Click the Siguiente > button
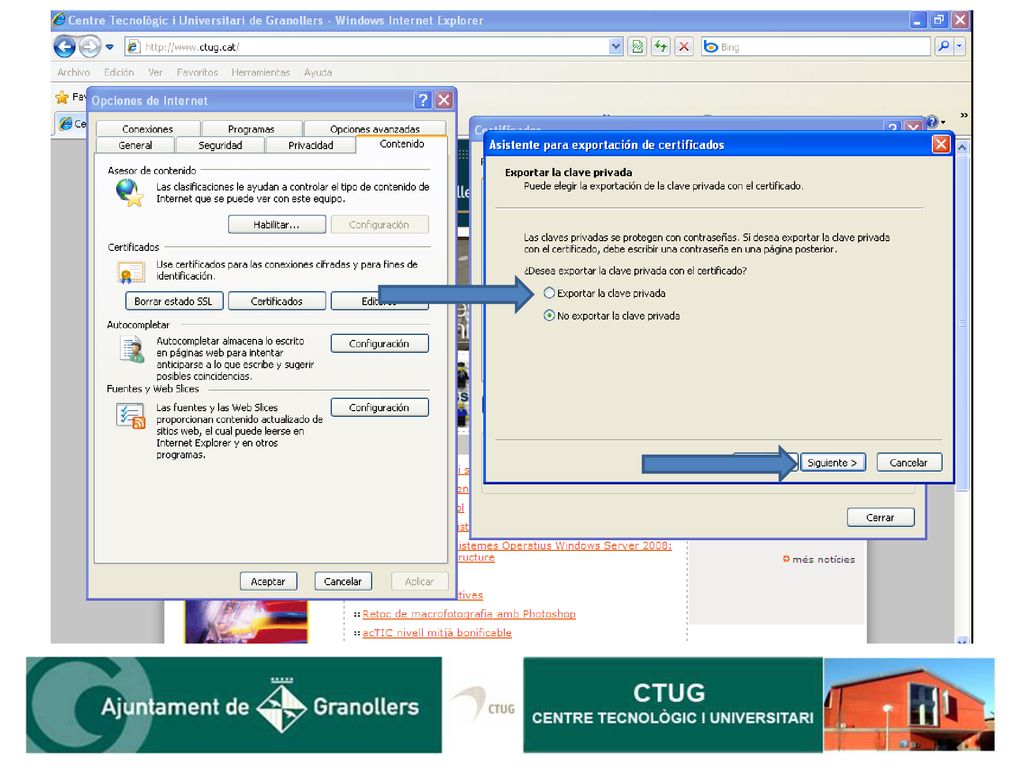Viewport: 1024px width, 768px height. coord(832,462)
